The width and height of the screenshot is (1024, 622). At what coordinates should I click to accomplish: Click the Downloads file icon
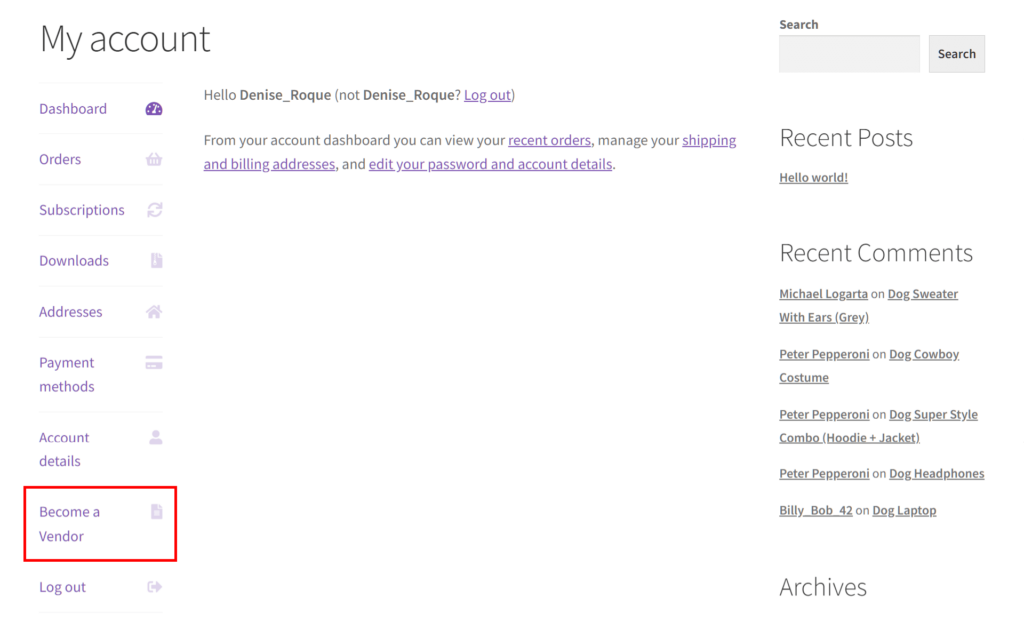(x=156, y=261)
